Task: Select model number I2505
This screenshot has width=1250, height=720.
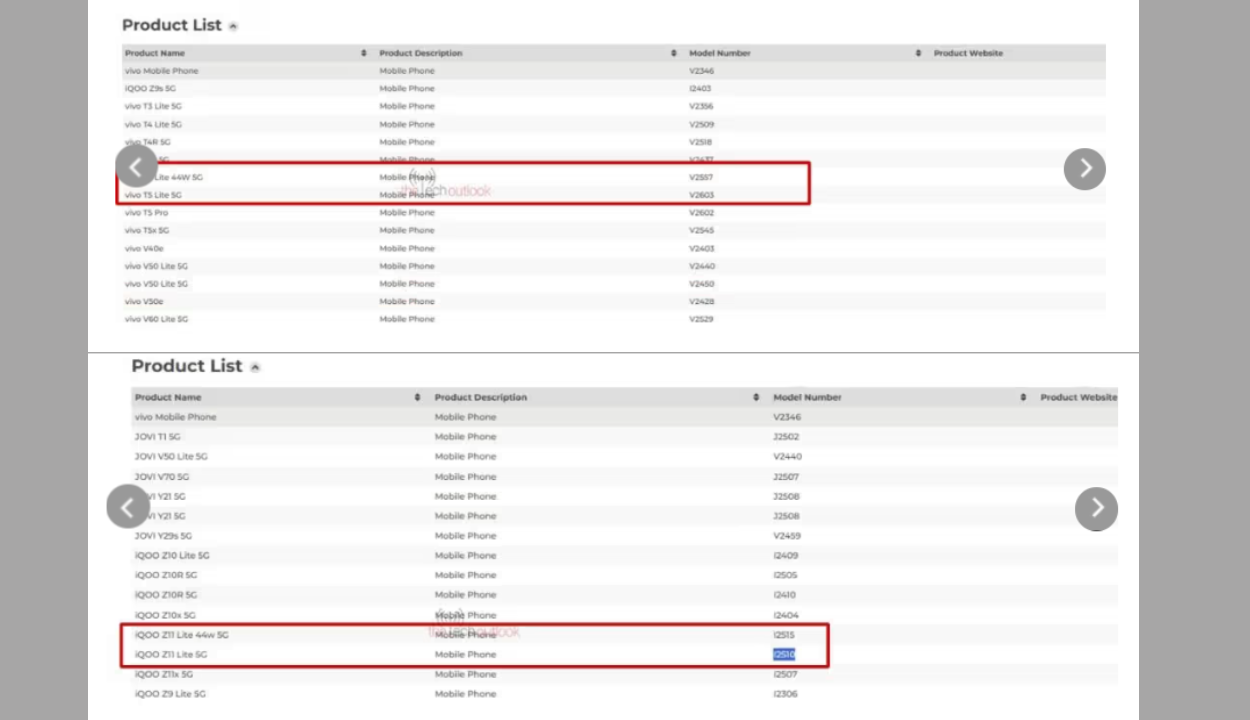Action: coord(785,576)
